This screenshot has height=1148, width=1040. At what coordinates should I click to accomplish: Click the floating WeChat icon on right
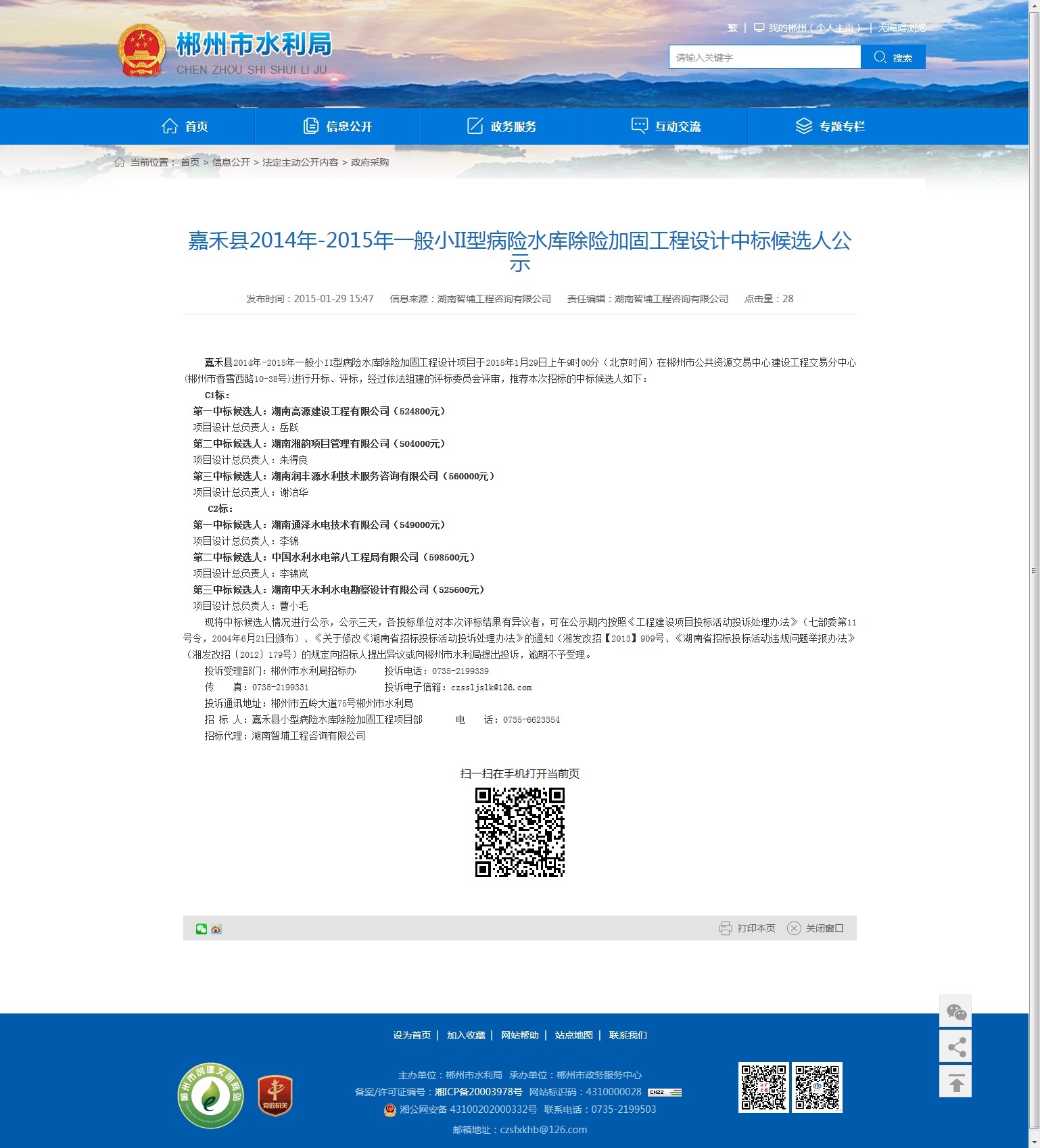955,1011
